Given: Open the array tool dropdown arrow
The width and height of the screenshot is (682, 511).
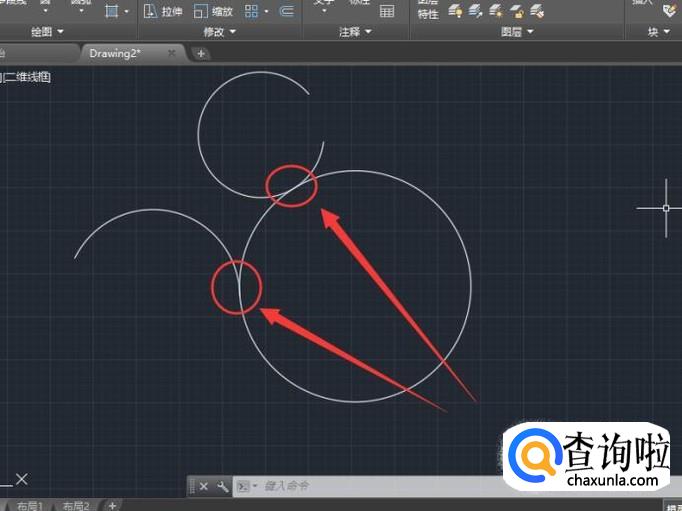Looking at the screenshot, I should coord(266,12).
